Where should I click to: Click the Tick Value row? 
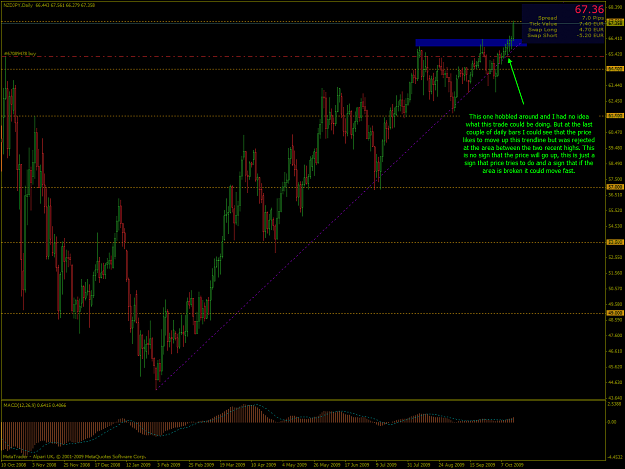[566, 24]
